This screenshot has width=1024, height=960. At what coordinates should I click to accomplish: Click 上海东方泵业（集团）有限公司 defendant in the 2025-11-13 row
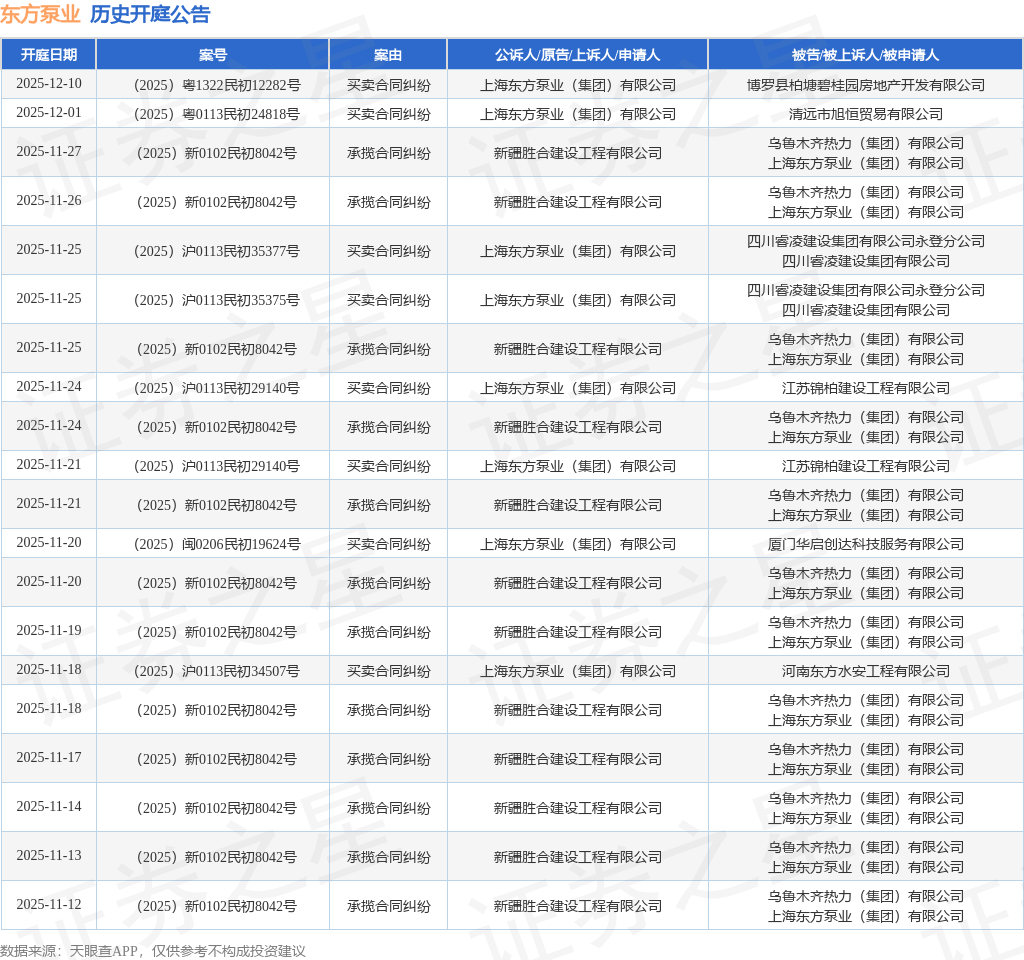(866, 867)
